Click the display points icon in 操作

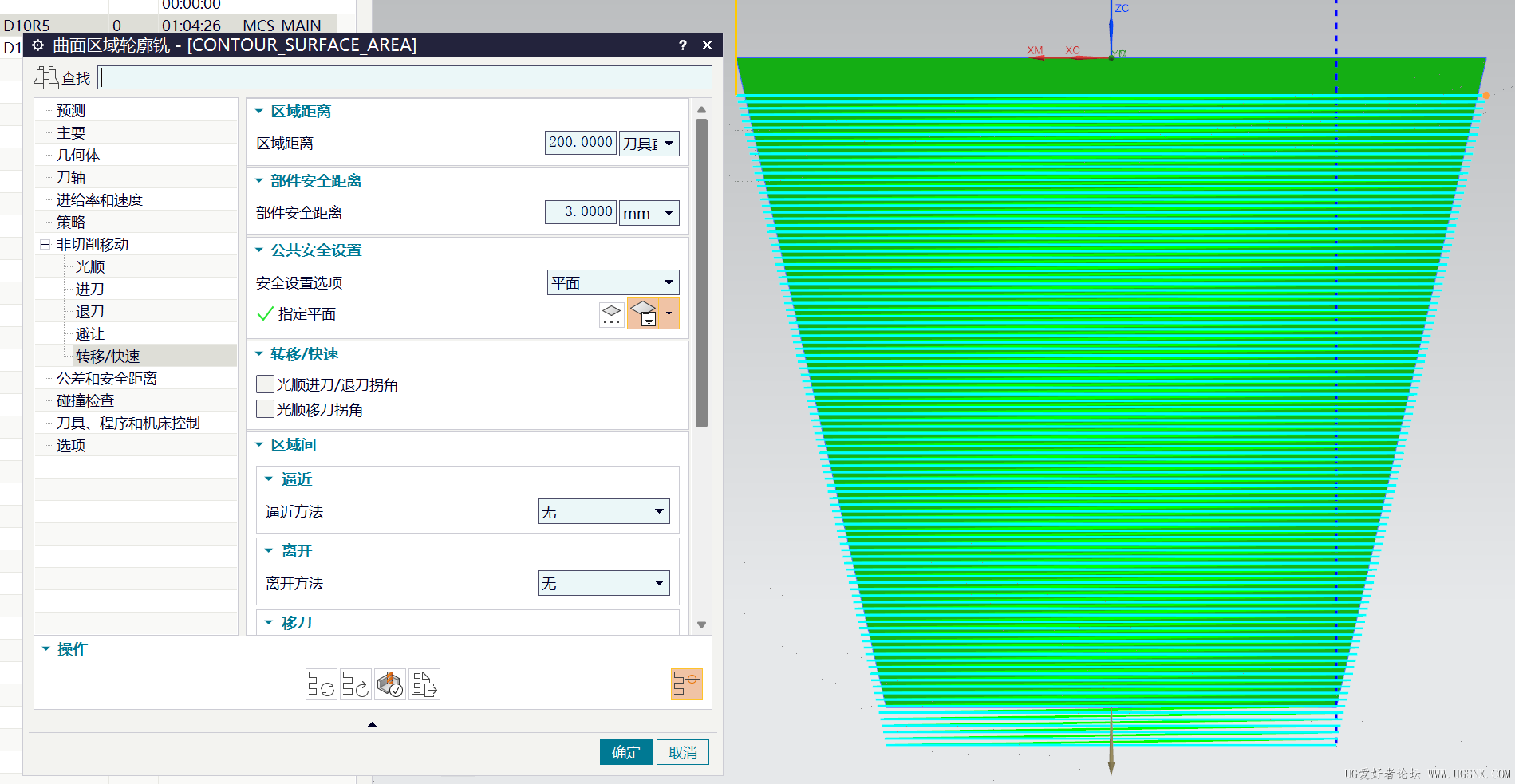coord(686,684)
